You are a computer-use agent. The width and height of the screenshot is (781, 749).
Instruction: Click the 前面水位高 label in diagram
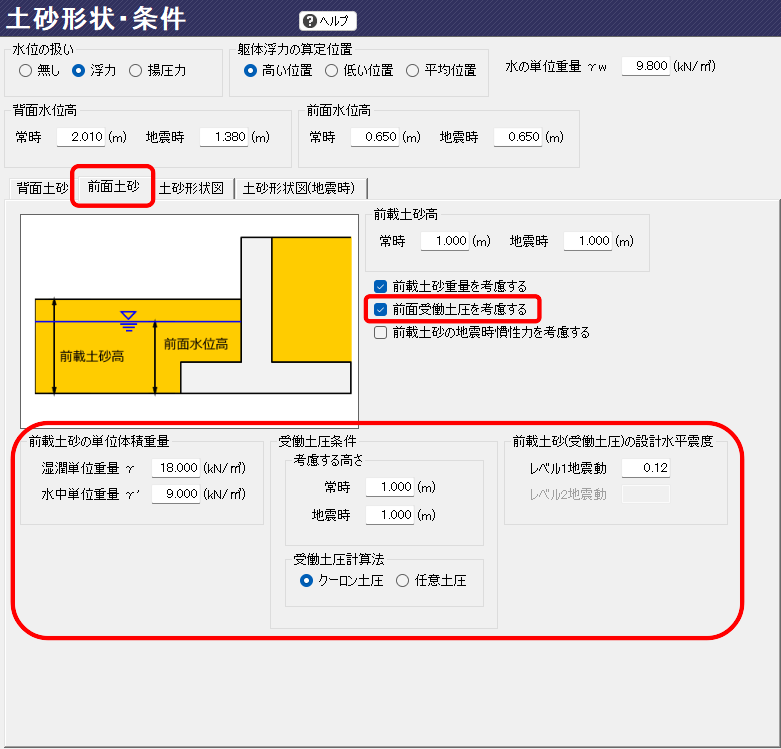pyautogui.click(x=196, y=344)
